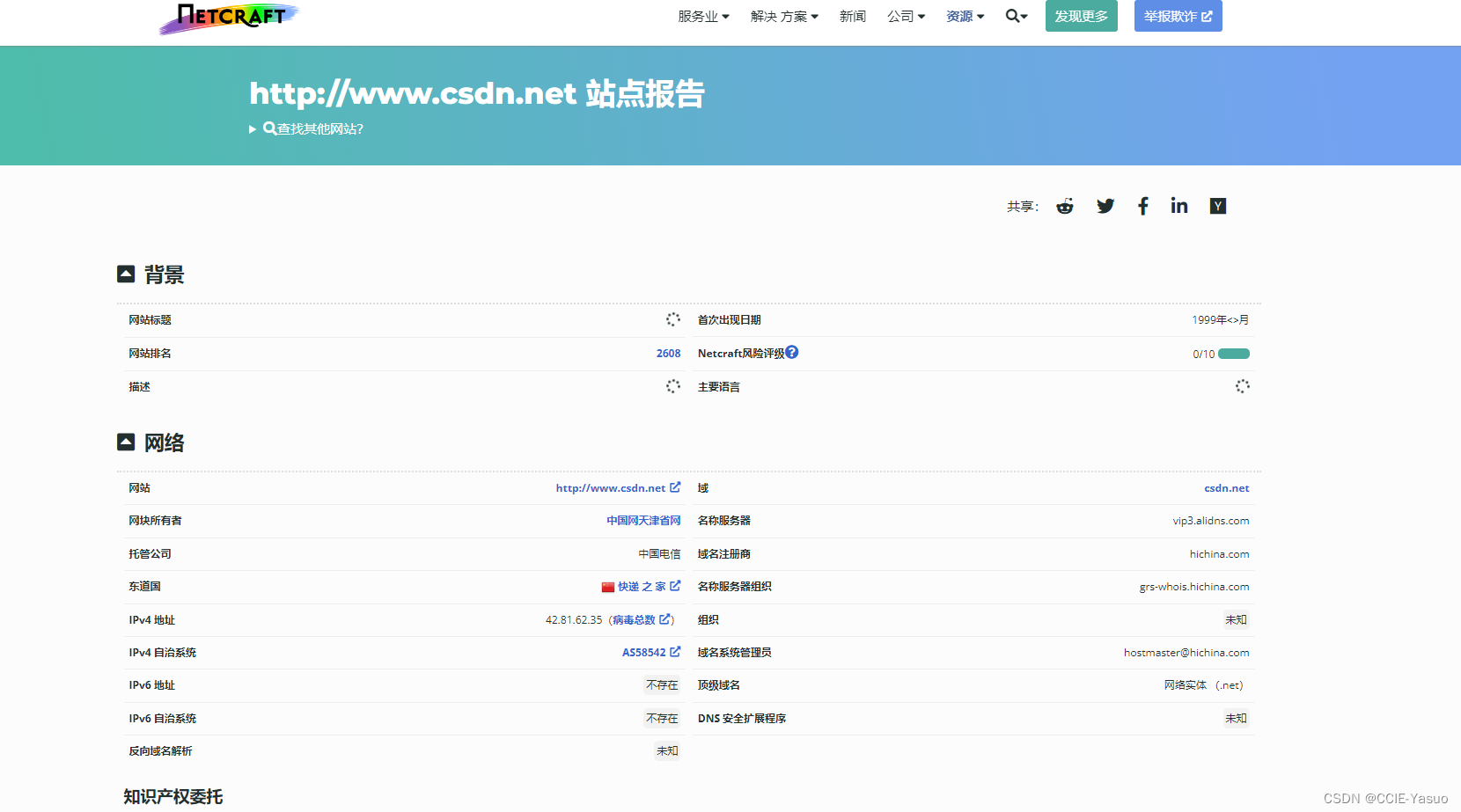Click the 知识产权委托 heading

173,797
